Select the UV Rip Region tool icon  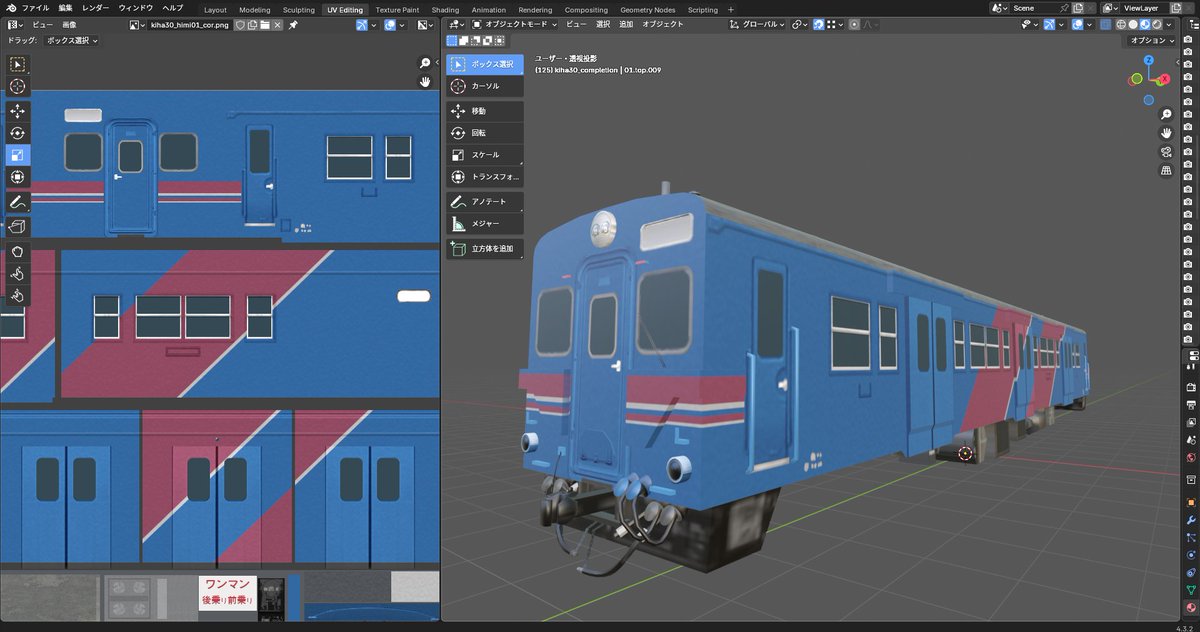coord(18,227)
